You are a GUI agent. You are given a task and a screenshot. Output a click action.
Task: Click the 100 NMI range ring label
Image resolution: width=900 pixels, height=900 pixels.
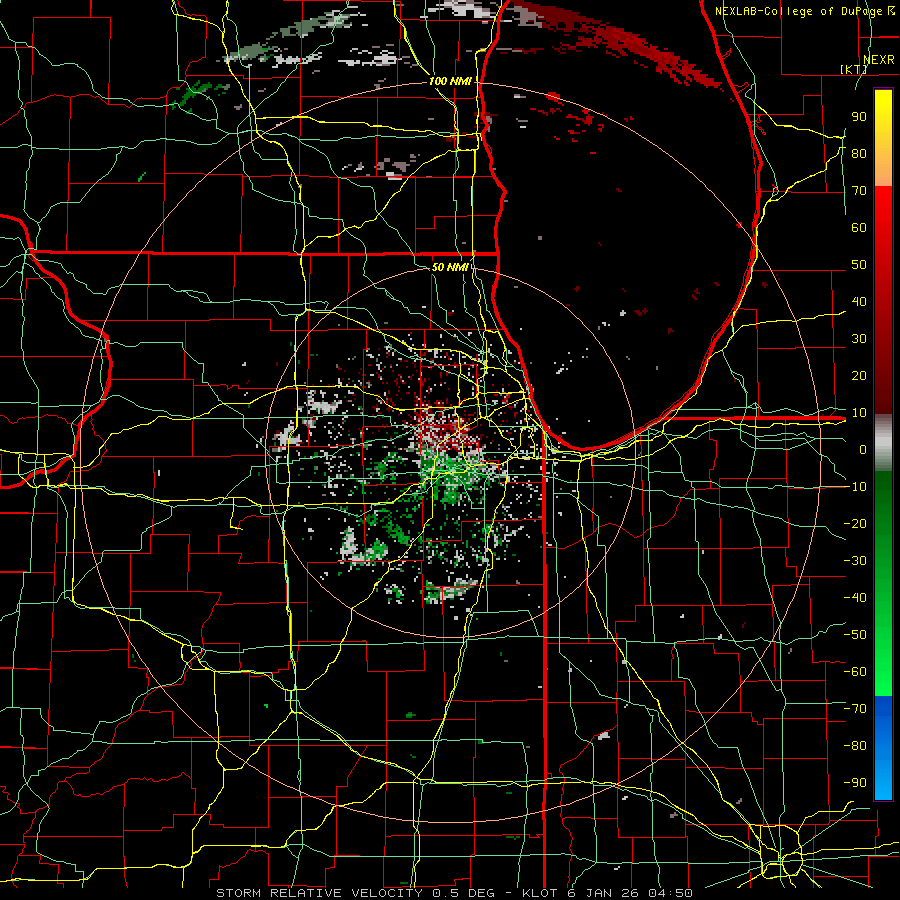click(x=450, y=81)
